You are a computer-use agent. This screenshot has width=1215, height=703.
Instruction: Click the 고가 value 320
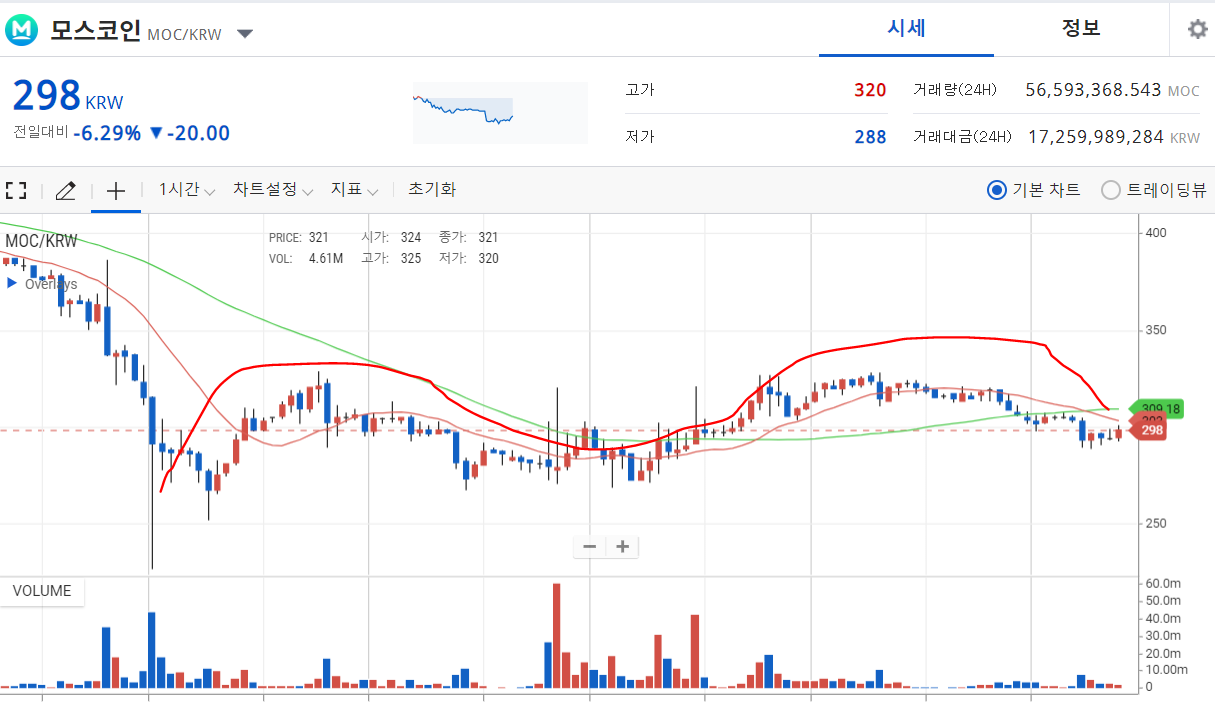coord(870,90)
